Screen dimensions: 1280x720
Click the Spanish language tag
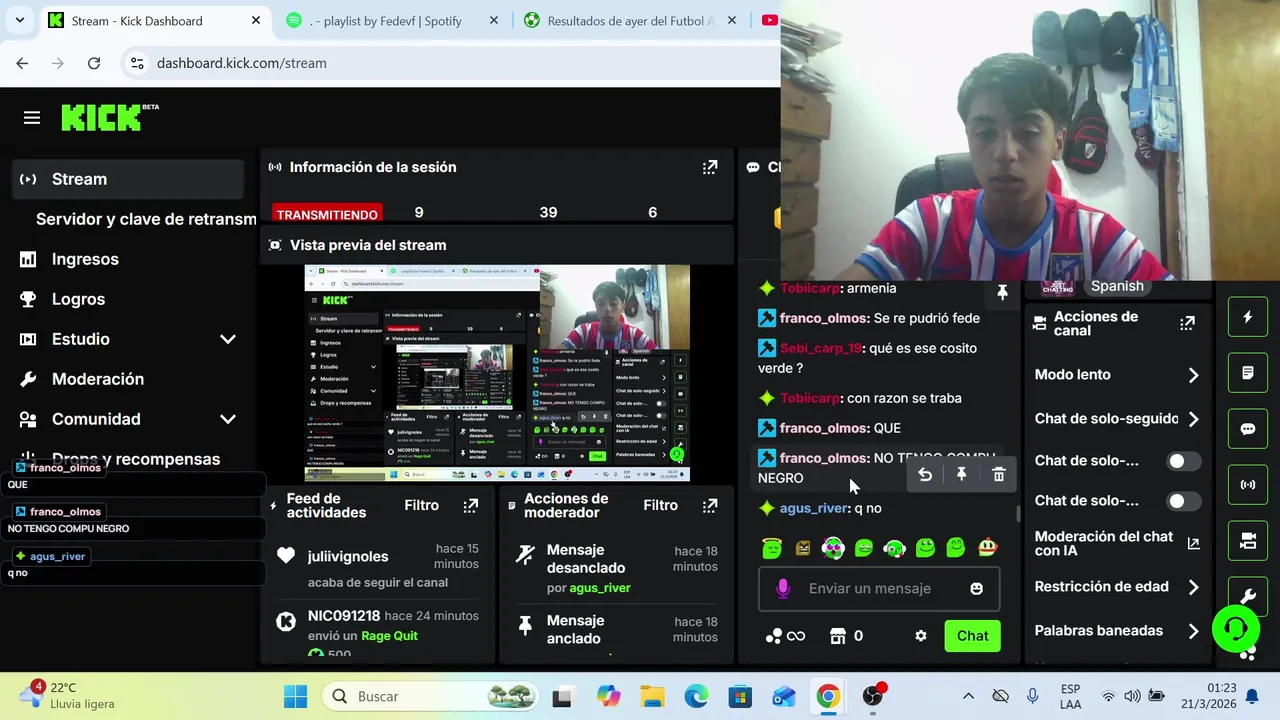[x=1117, y=286]
